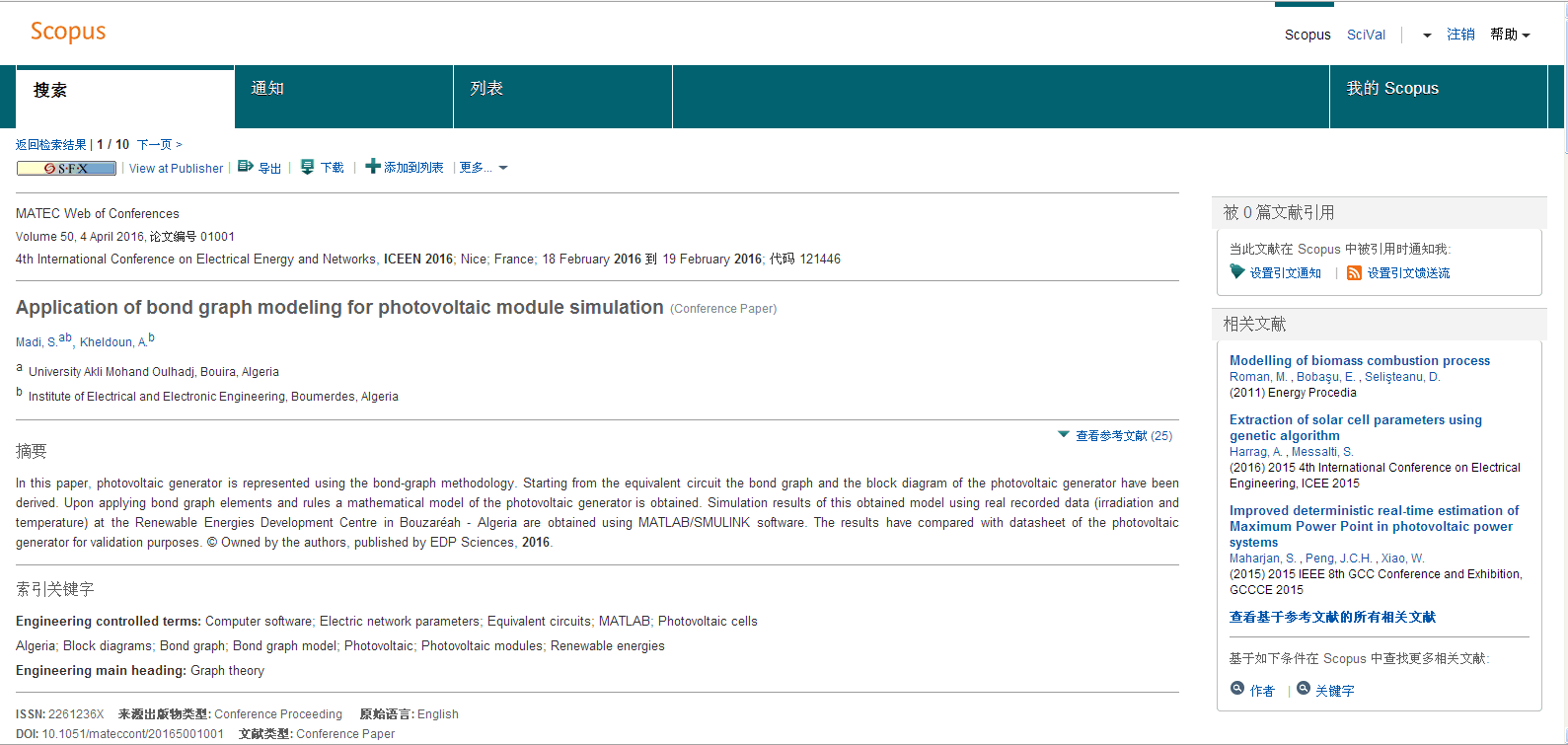This screenshot has width=1568, height=745.
Task: Open 'Modelling of biomass combustion process' article
Action: tap(1359, 361)
